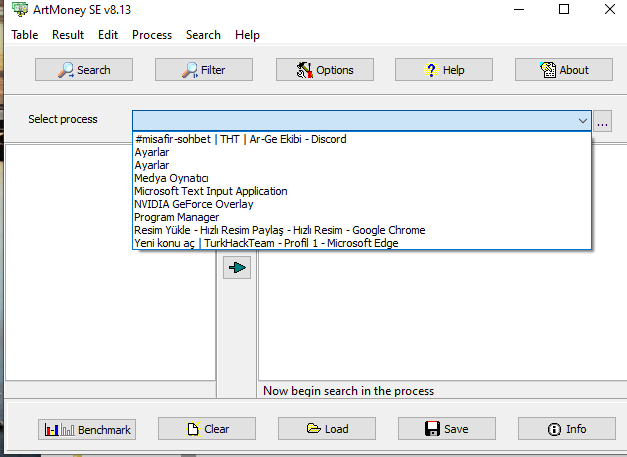Select the first Ayarlar process entry
The width and height of the screenshot is (627, 457).
362,152
